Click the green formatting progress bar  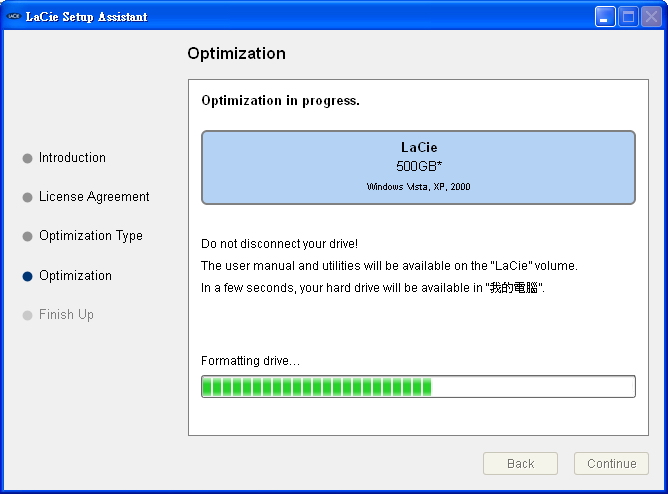pos(418,387)
